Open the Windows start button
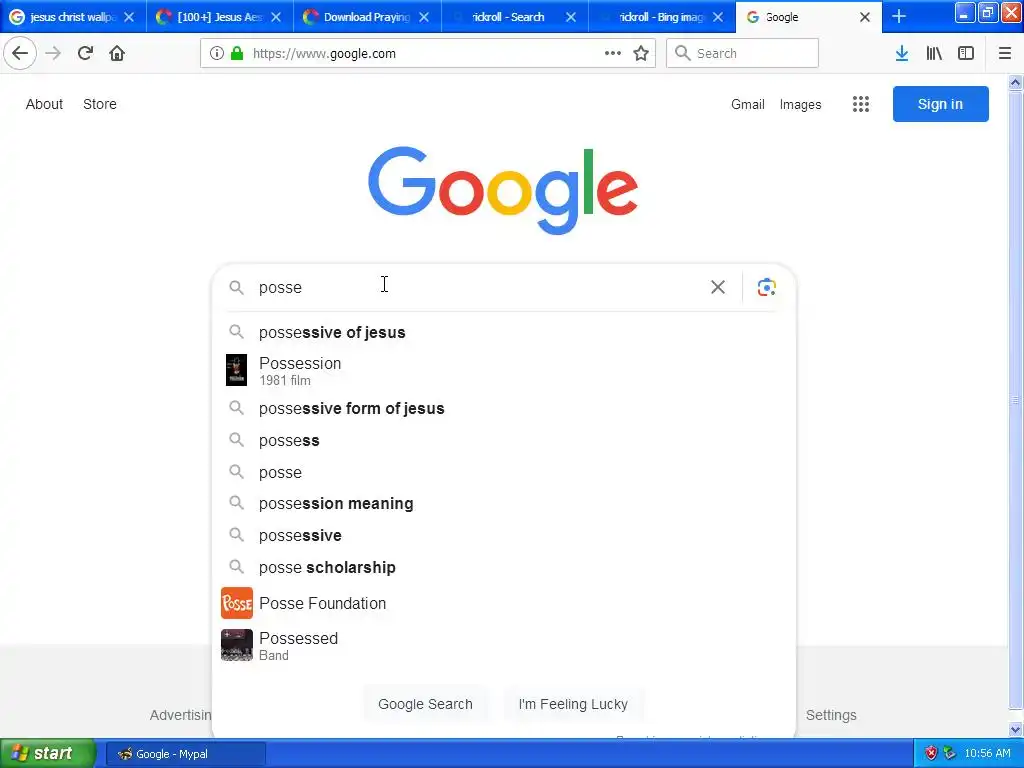This screenshot has height=768, width=1024. point(48,754)
